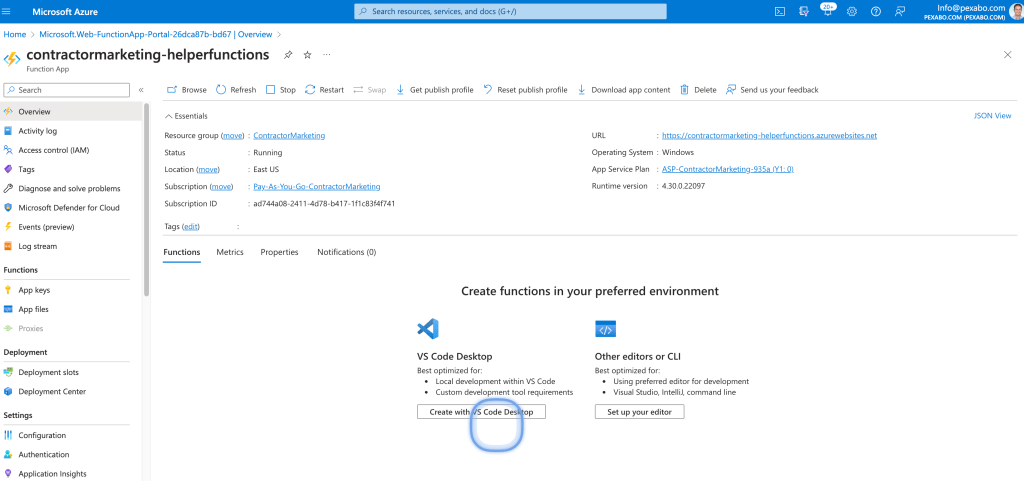
Task: Focus the global search resources box
Action: [510, 12]
